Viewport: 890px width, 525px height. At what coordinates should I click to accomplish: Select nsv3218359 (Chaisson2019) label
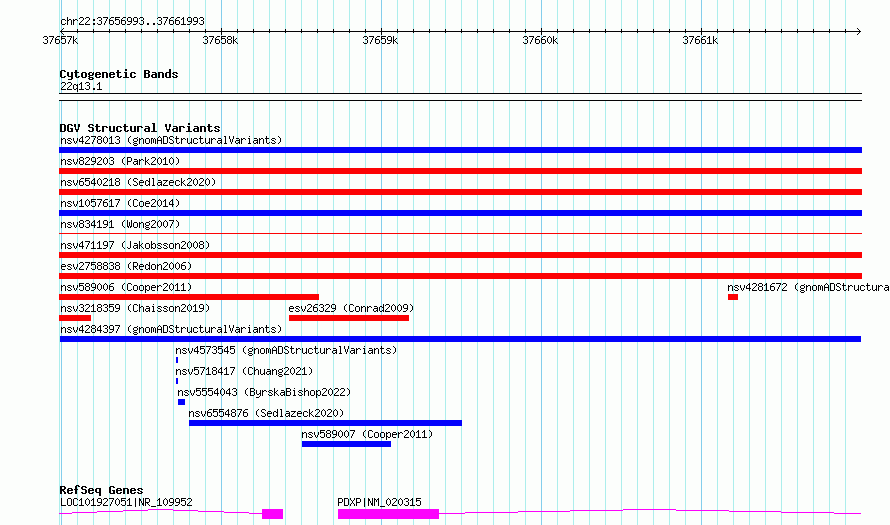click(135, 308)
